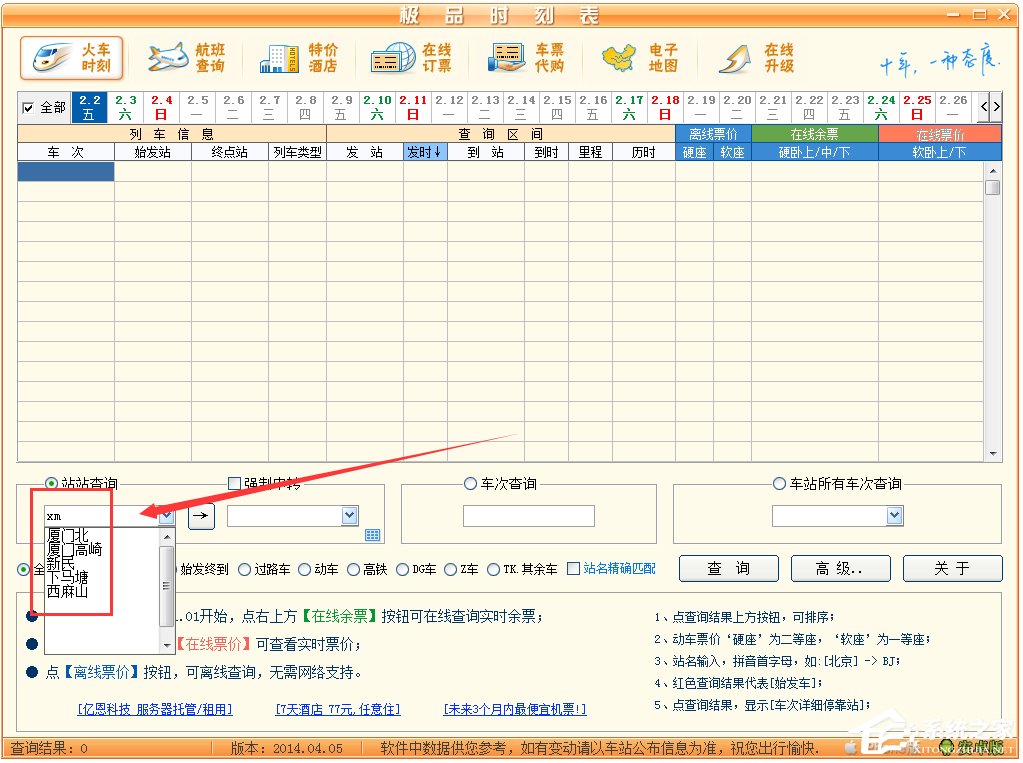Select the 2.18 date tab
The image size is (1023, 763).
pos(665,108)
